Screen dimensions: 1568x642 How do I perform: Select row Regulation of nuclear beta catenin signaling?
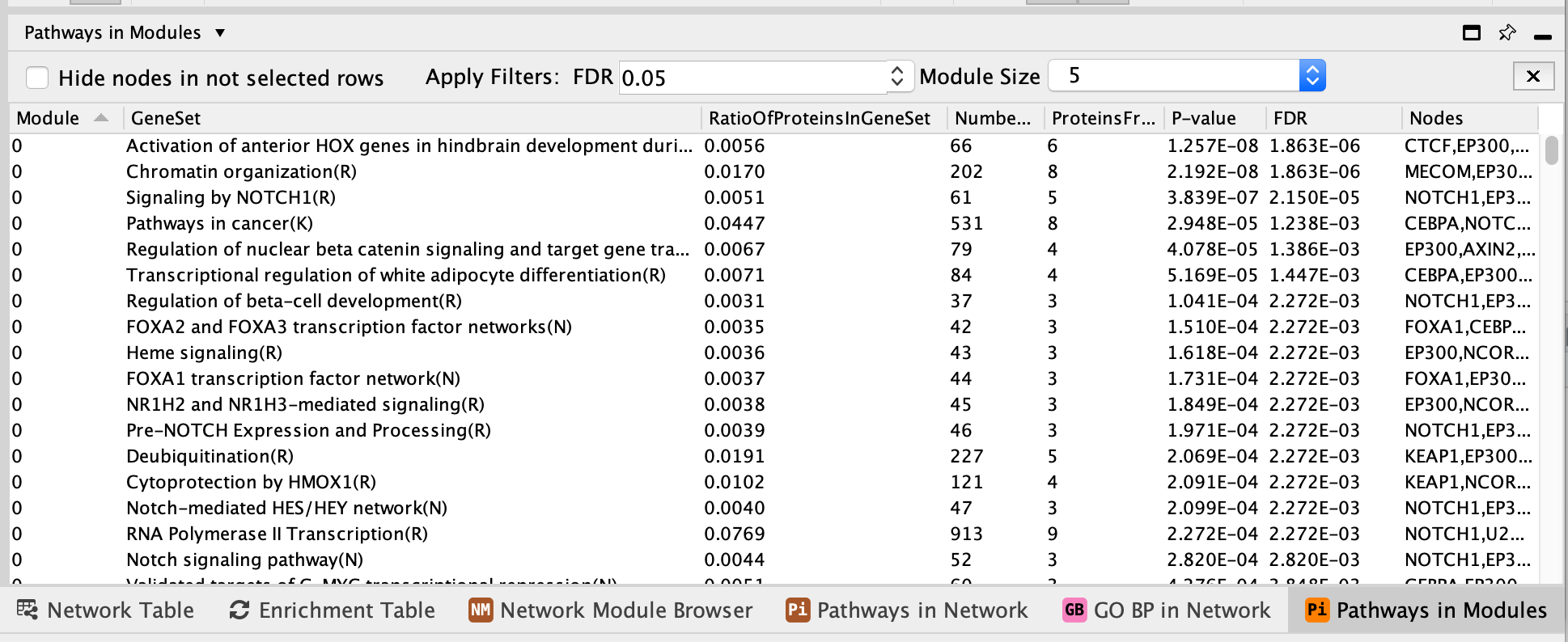click(773, 249)
